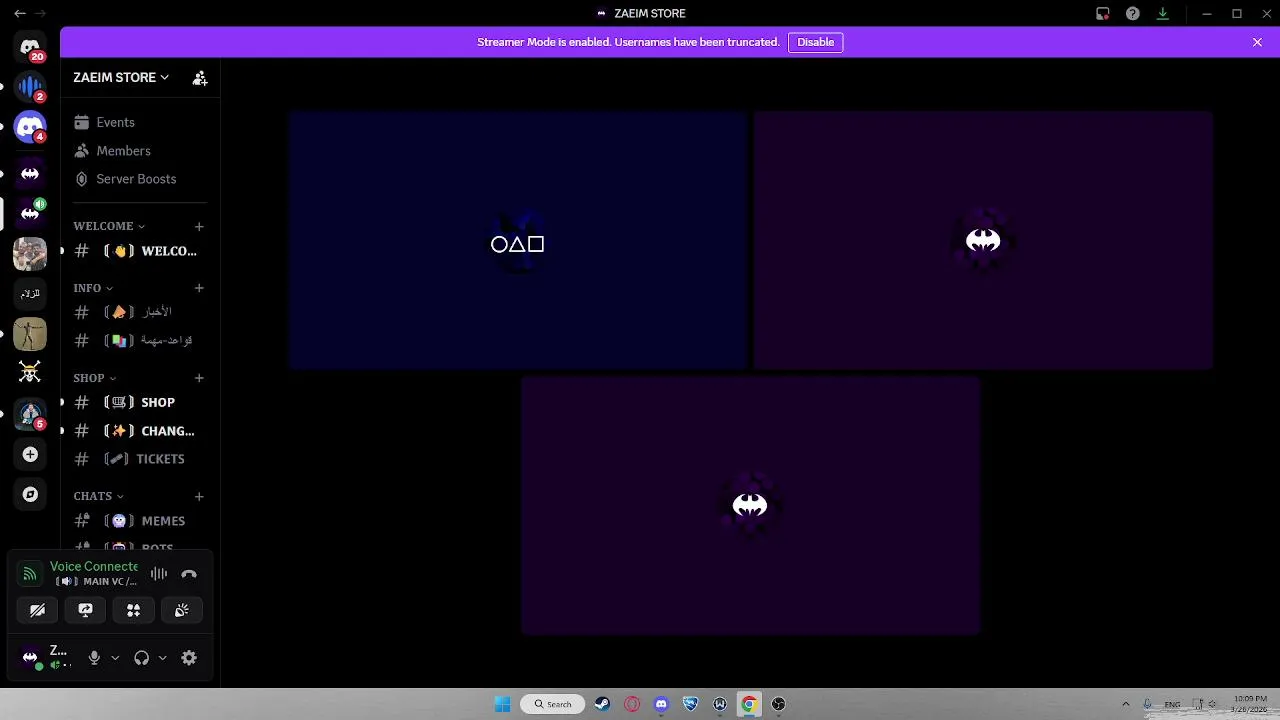Collapse the INFO category
This screenshot has height=720, width=1280.
pyautogui.click(x=92, y=288)
